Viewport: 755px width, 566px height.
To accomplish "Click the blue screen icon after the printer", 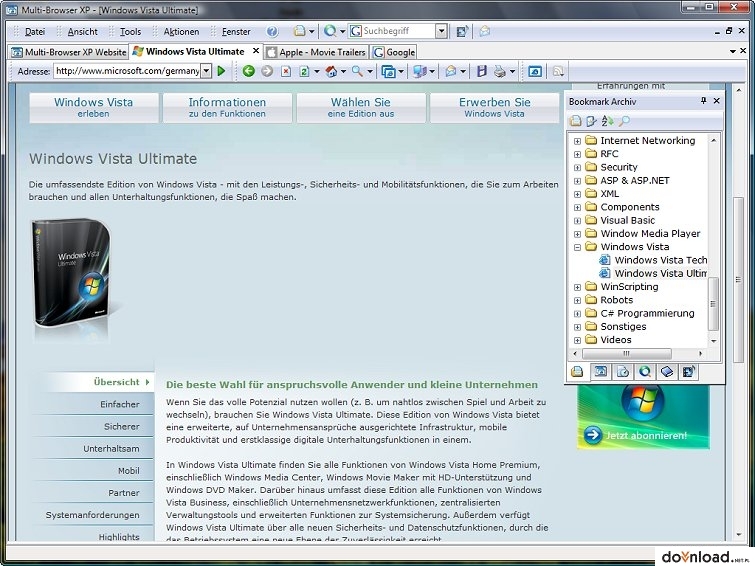I will pyautogui.click(x=535, y=71).
